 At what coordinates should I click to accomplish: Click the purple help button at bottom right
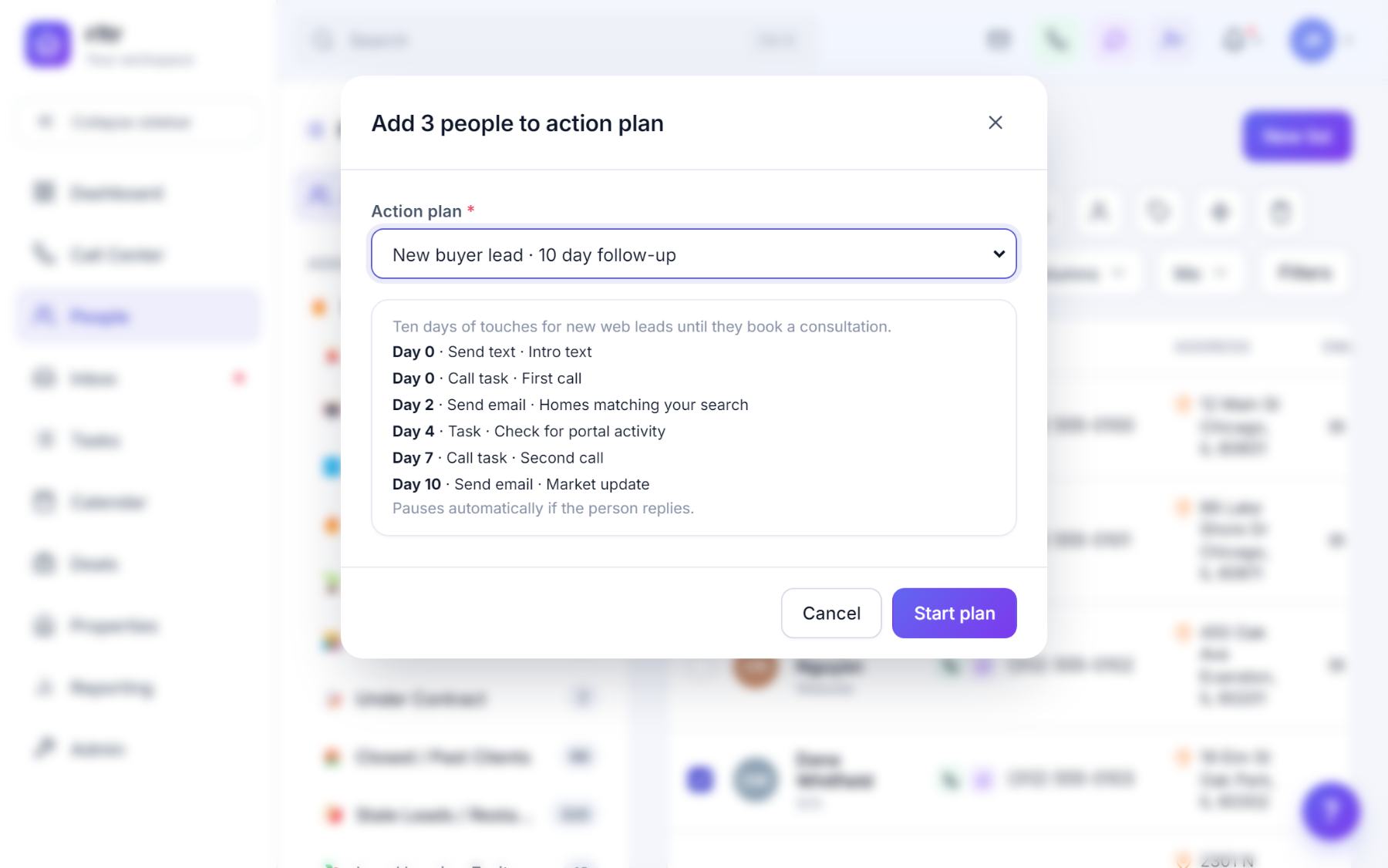point(1331,810)
